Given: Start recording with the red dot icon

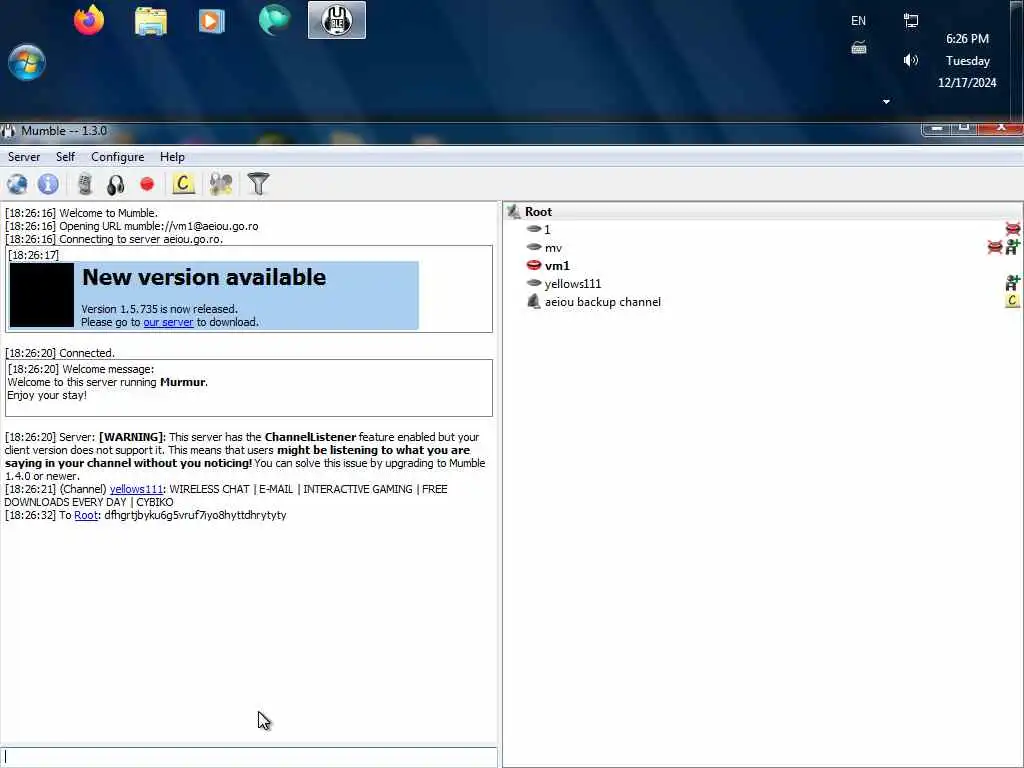Looking at the screenshot, I should coord(147,184).
